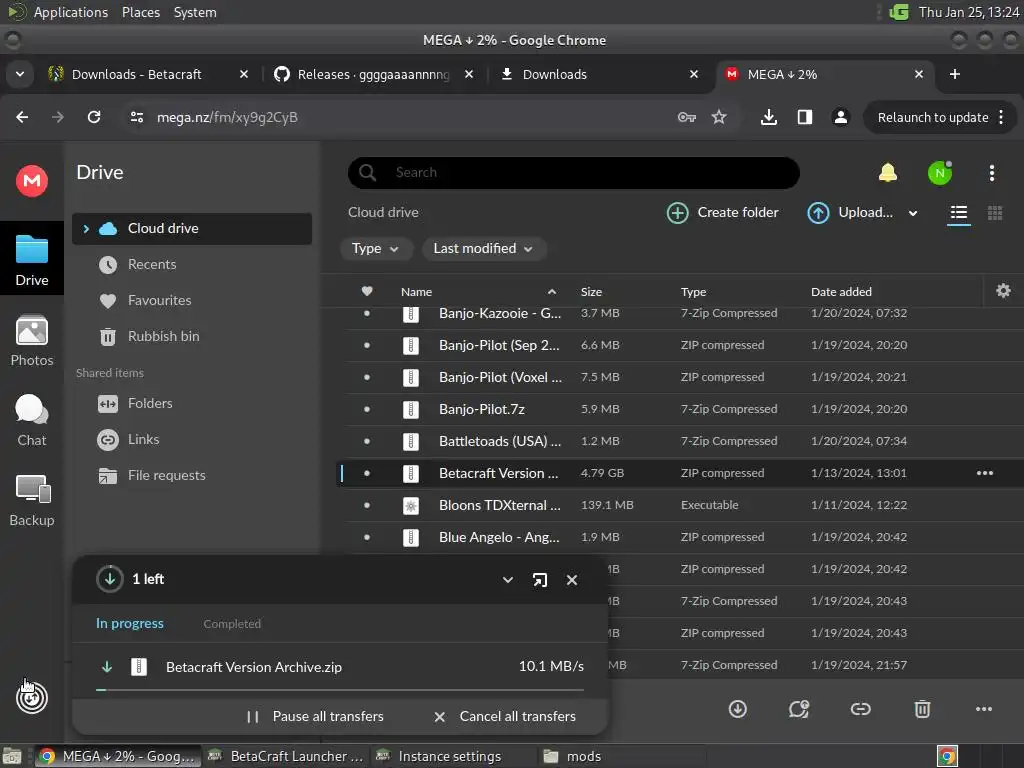Switch to grid thumbnail view
1024x768 pixels.
point(995,213)
